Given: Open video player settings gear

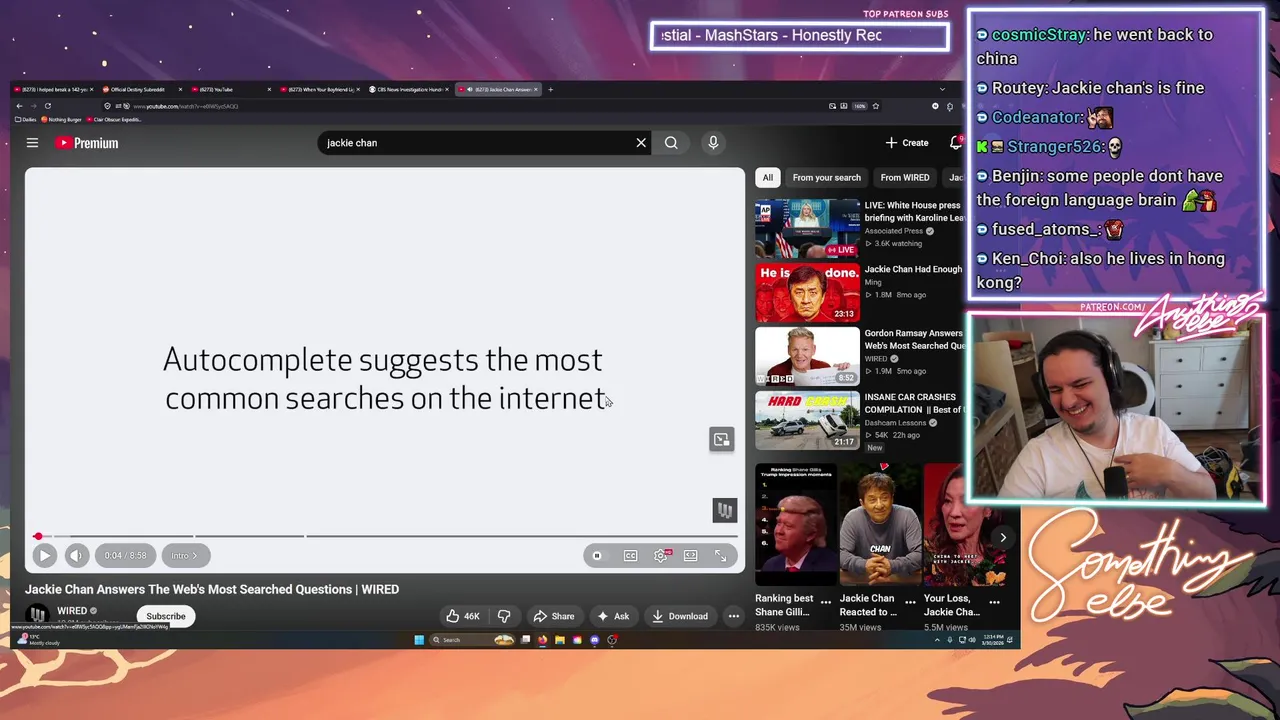Looking at the screenshot, I should [x=661, y=556].
